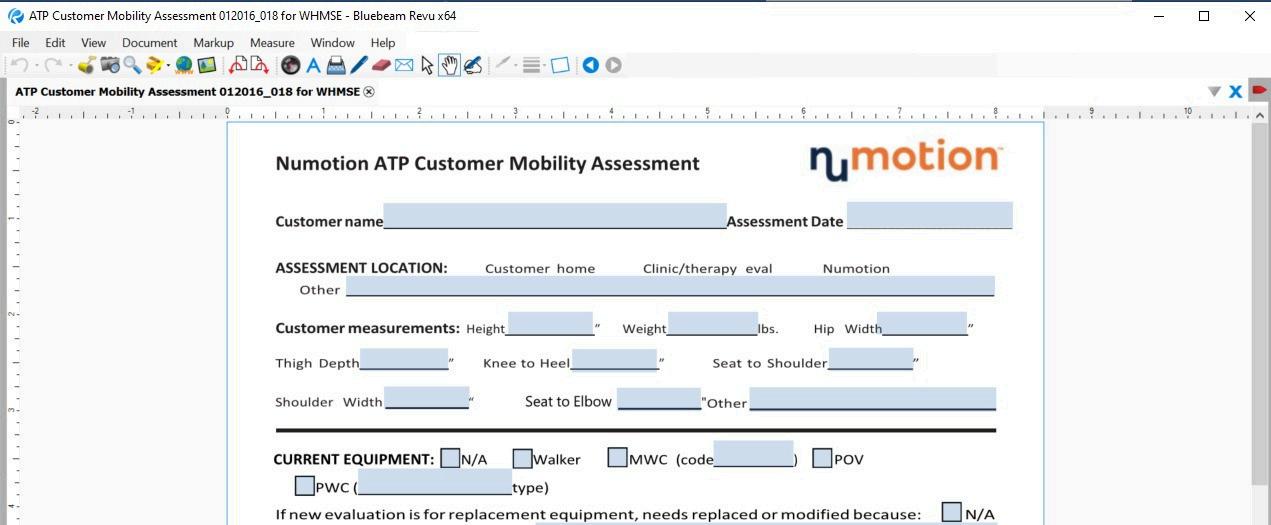Go to previous view blue arrow
This screenshot has width=1271, height=525.
coord(591,65)
